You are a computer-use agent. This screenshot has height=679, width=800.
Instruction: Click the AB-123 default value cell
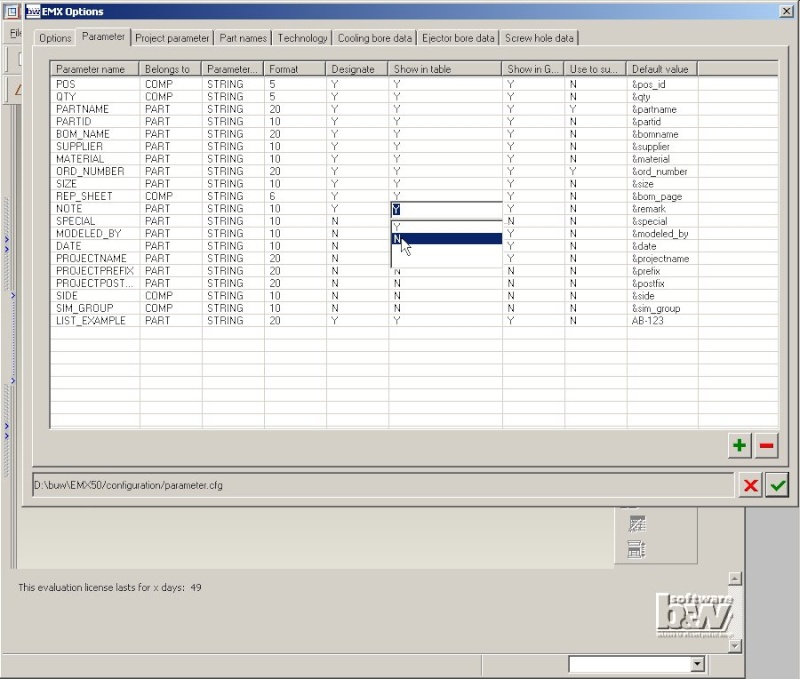click(x=662, y=321)
